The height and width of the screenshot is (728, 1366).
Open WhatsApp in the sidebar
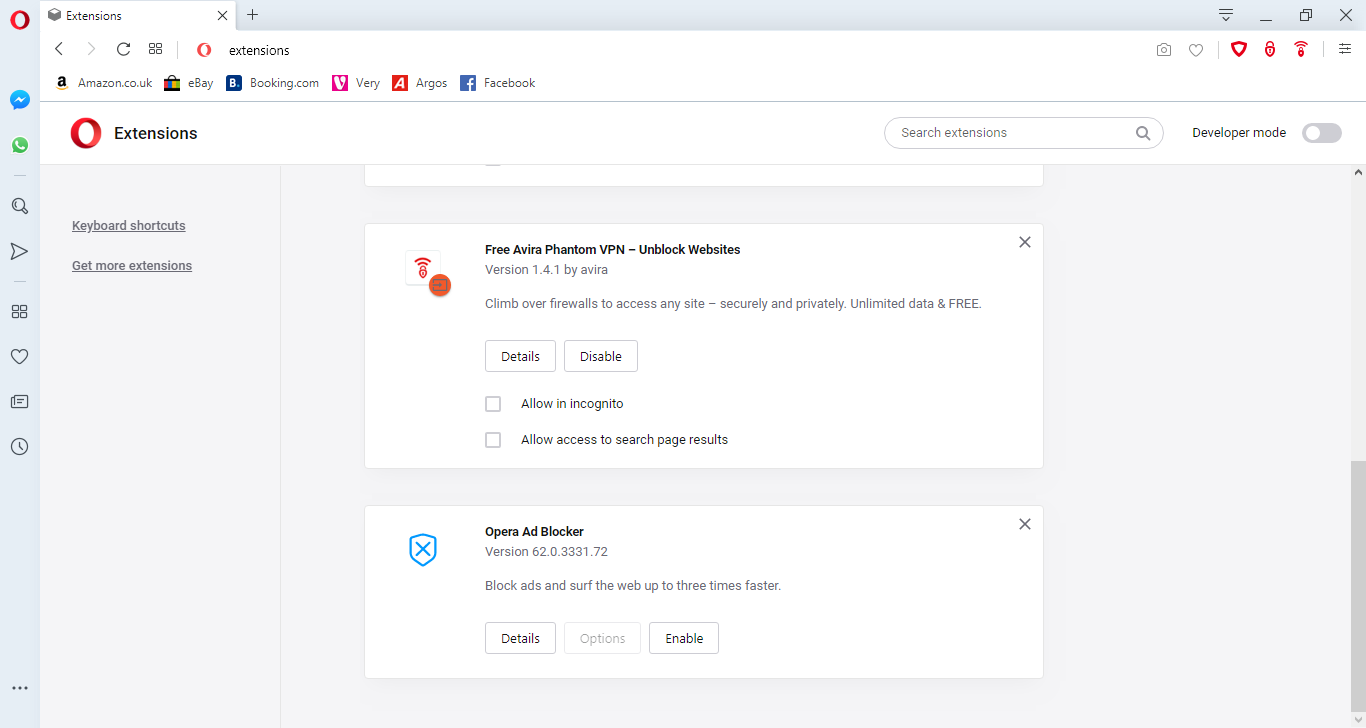(x=20, y=145)
